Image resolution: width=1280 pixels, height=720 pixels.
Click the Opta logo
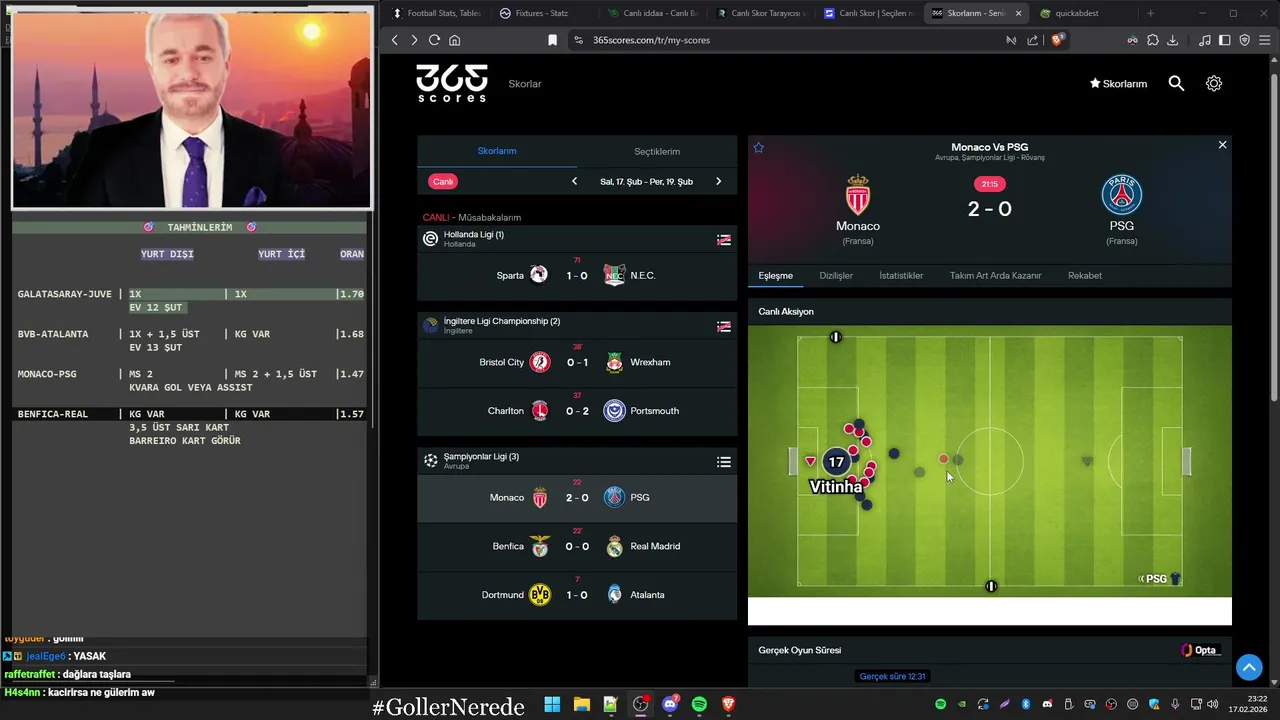1199,650
